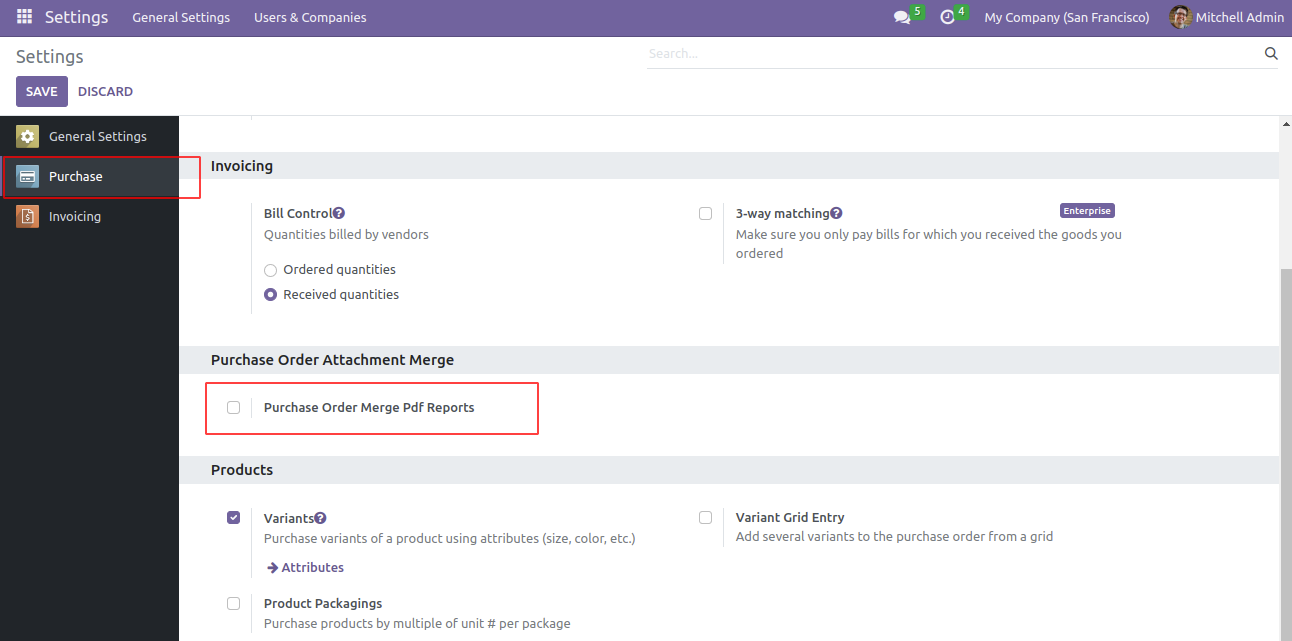Click the Bill Control label

[298, 213]
